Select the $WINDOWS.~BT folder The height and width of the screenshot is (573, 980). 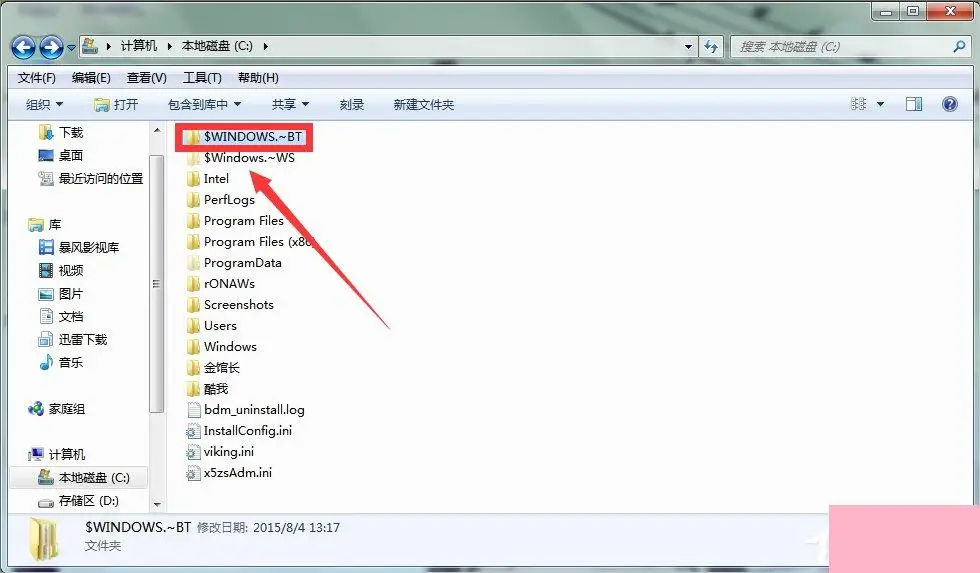click(x=244, y=137)
